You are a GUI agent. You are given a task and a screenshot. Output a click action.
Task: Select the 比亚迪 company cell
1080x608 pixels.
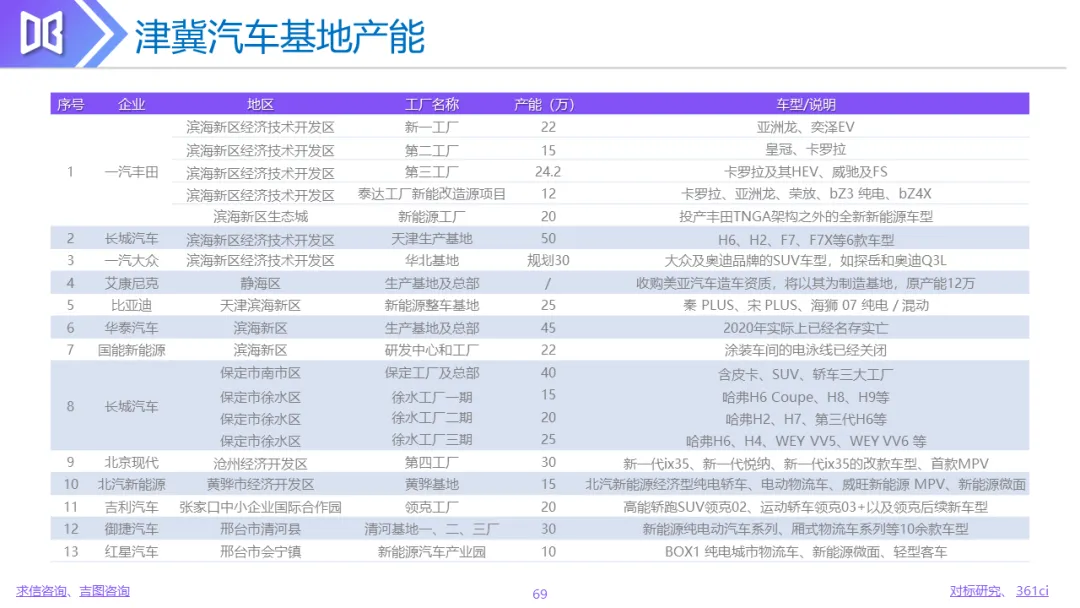point(131,305)
